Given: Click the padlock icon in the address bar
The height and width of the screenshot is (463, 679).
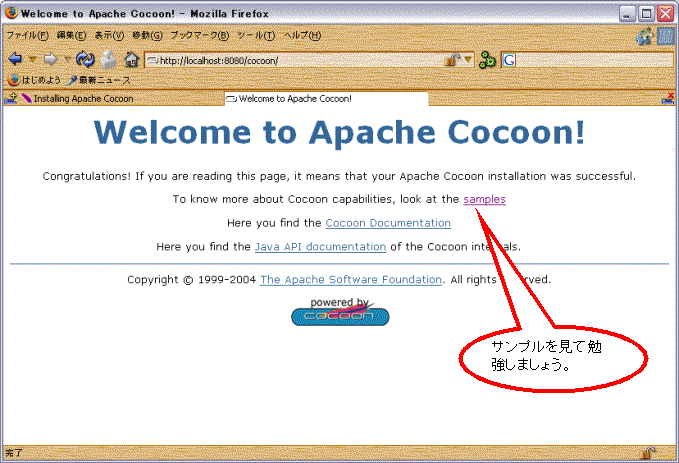Looking at the screenshot, I should [x=452, y=60].
